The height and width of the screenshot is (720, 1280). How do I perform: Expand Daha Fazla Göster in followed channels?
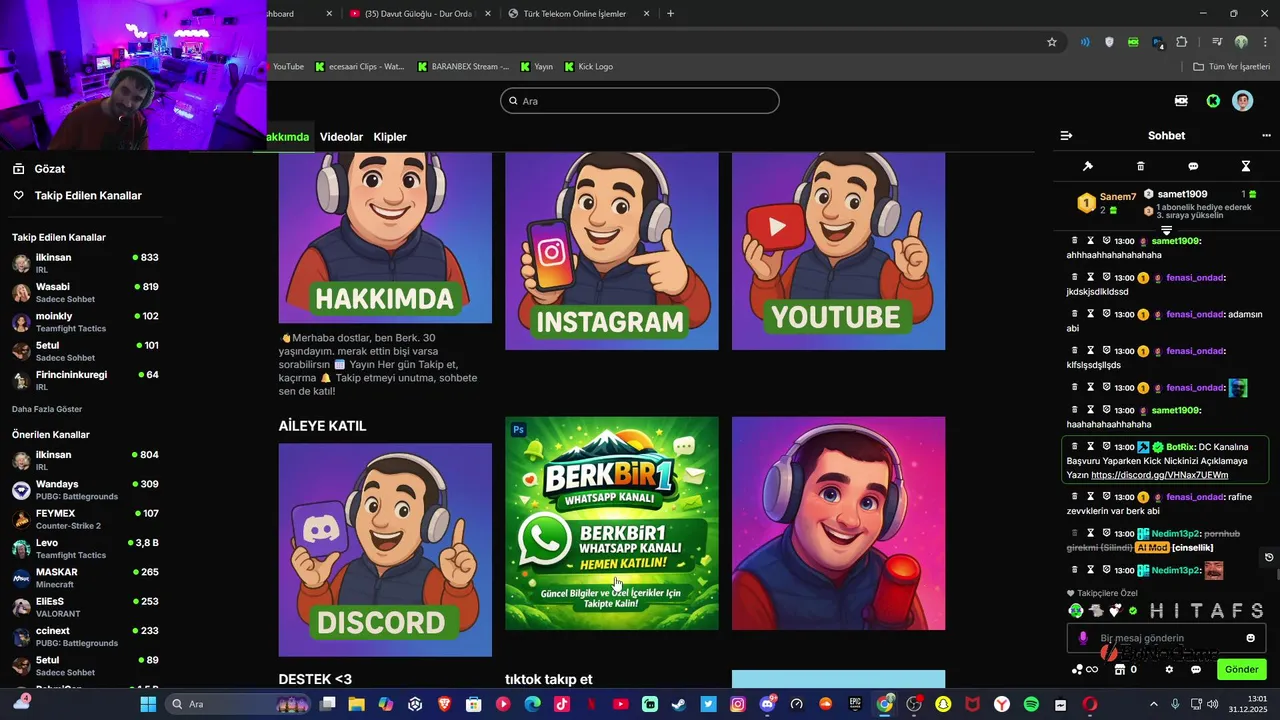[x=47, y=409]
